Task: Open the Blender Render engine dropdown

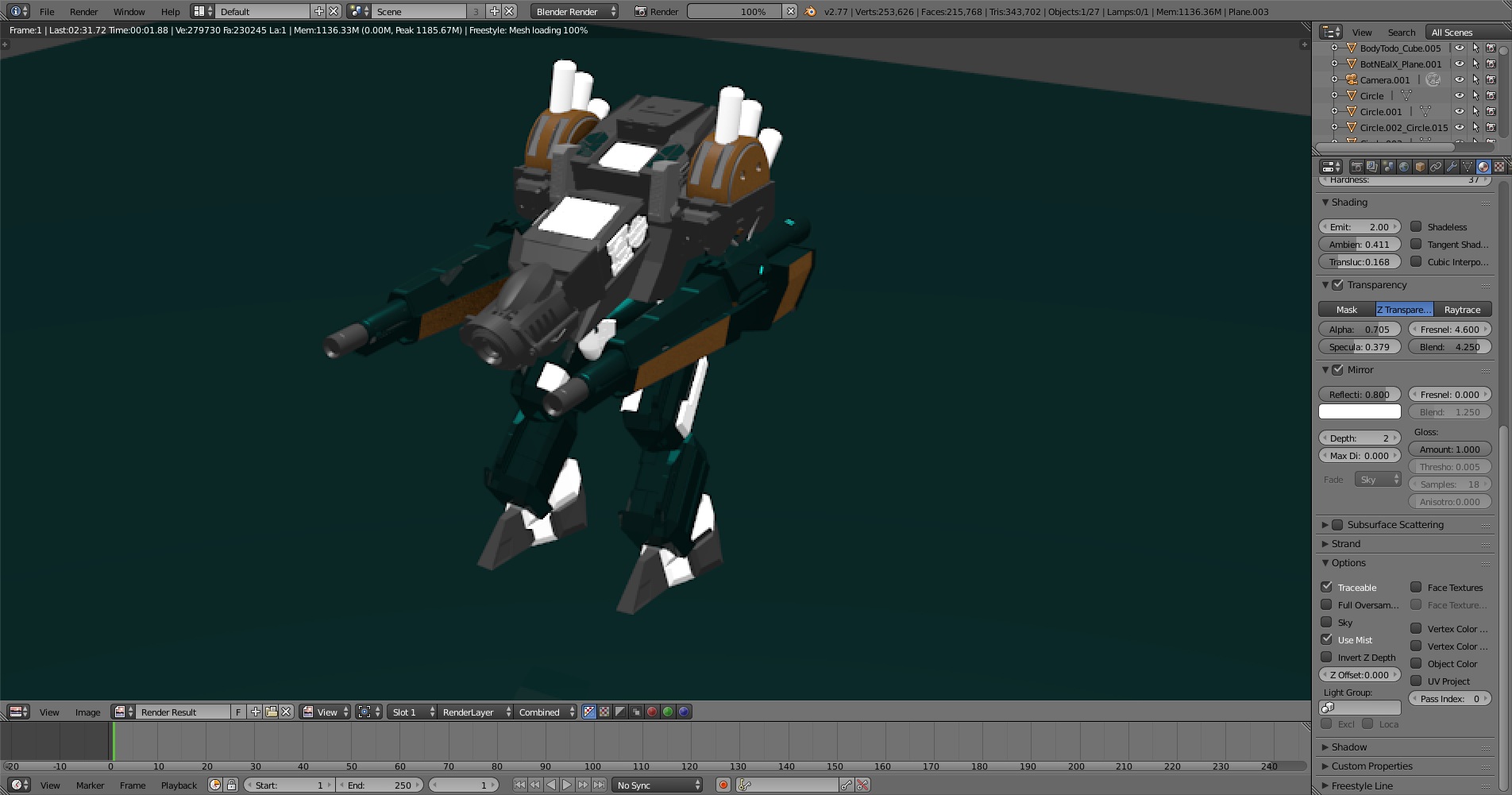Action: click(575, 11)
